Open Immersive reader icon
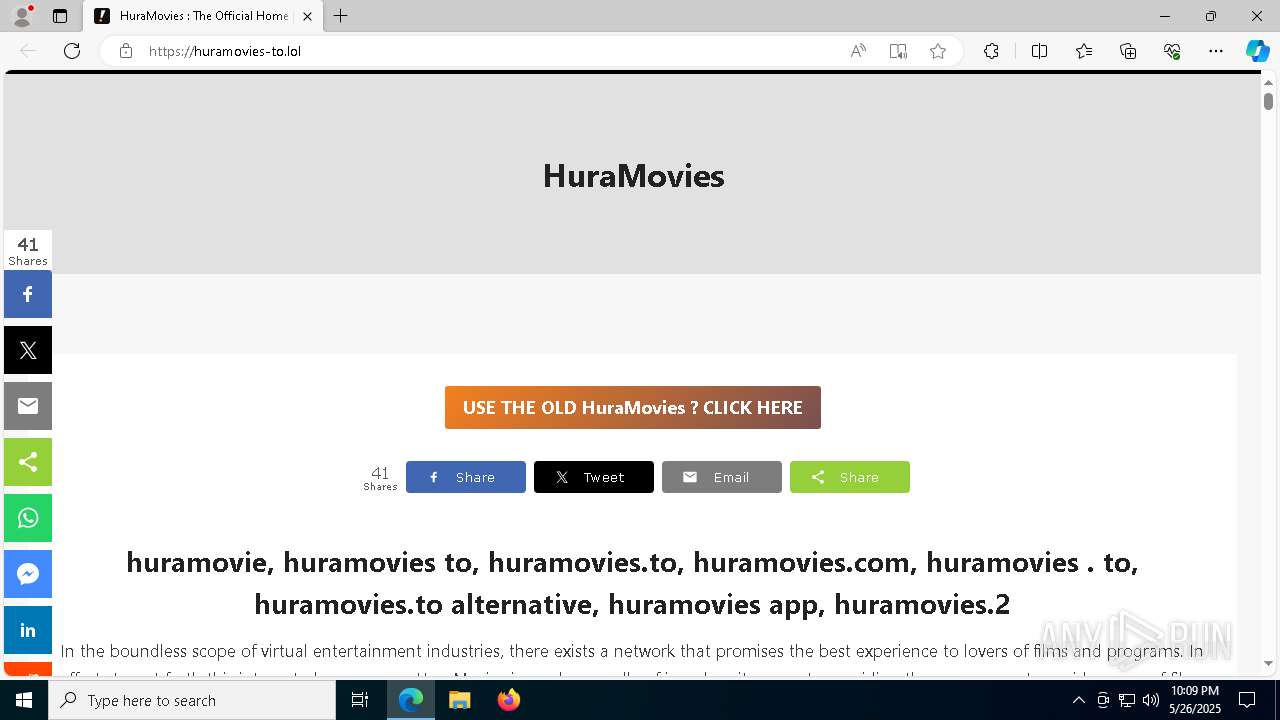The height and width of the screenshot is (720, 1280). click(x=898, y=51)
